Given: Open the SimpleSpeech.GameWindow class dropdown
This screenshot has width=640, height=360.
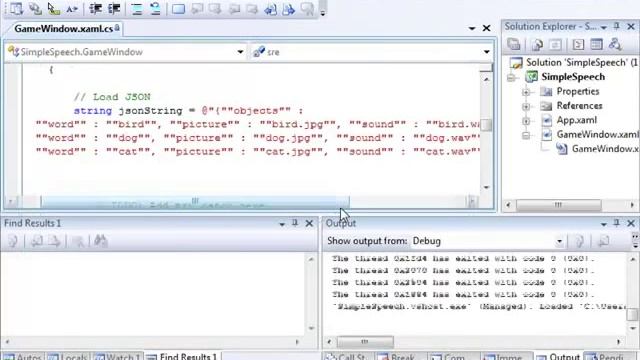Looking at the screenshot, I should tap(240, 52).
